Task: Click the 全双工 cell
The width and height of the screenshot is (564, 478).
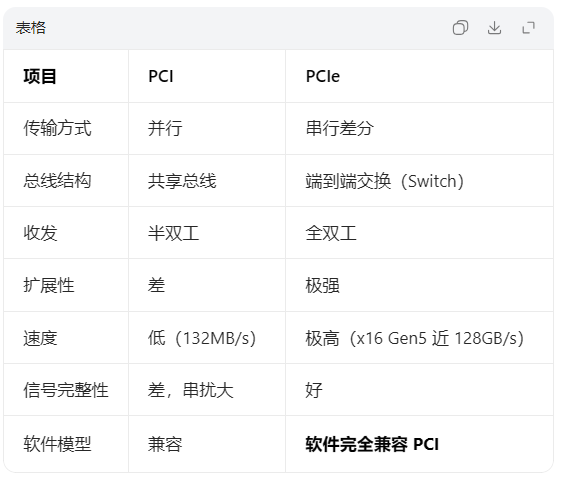Action: (331, 233)
